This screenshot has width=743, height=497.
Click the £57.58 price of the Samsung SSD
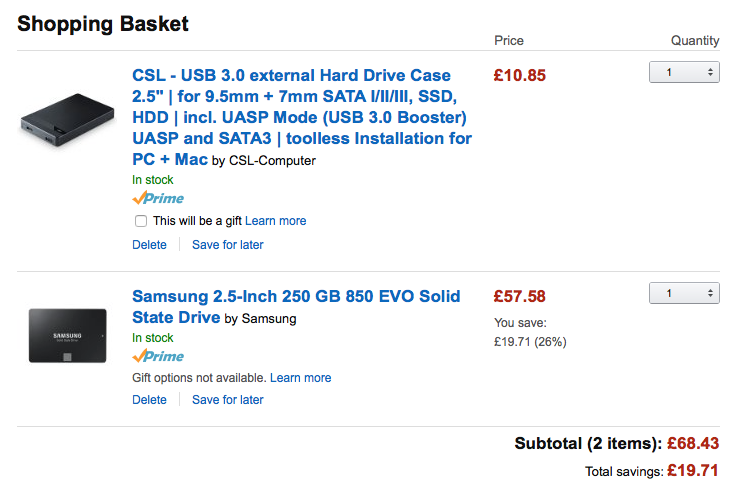pos(519,296)
